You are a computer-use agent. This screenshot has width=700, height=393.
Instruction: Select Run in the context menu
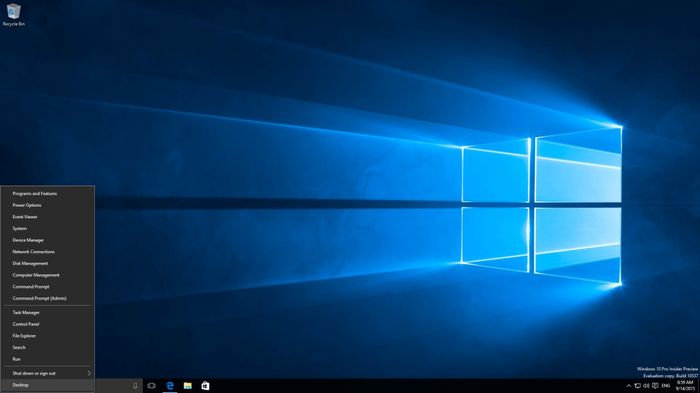pos(48,359)
